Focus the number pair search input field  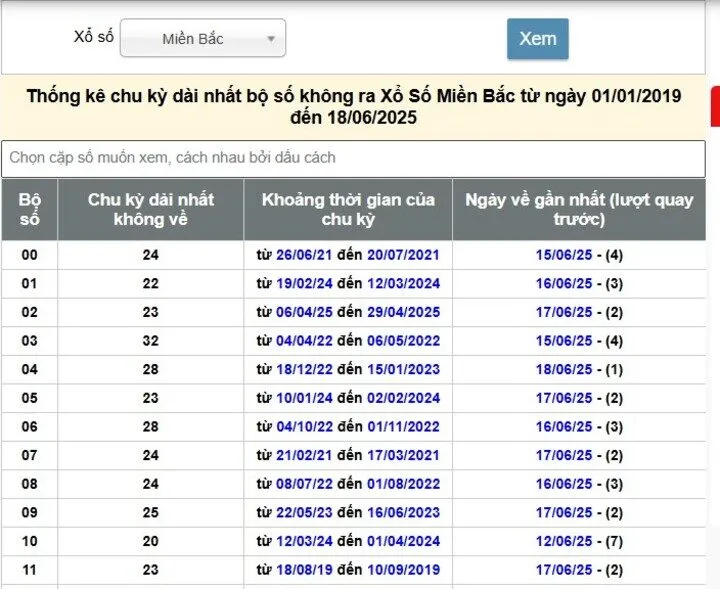(354, 158)
